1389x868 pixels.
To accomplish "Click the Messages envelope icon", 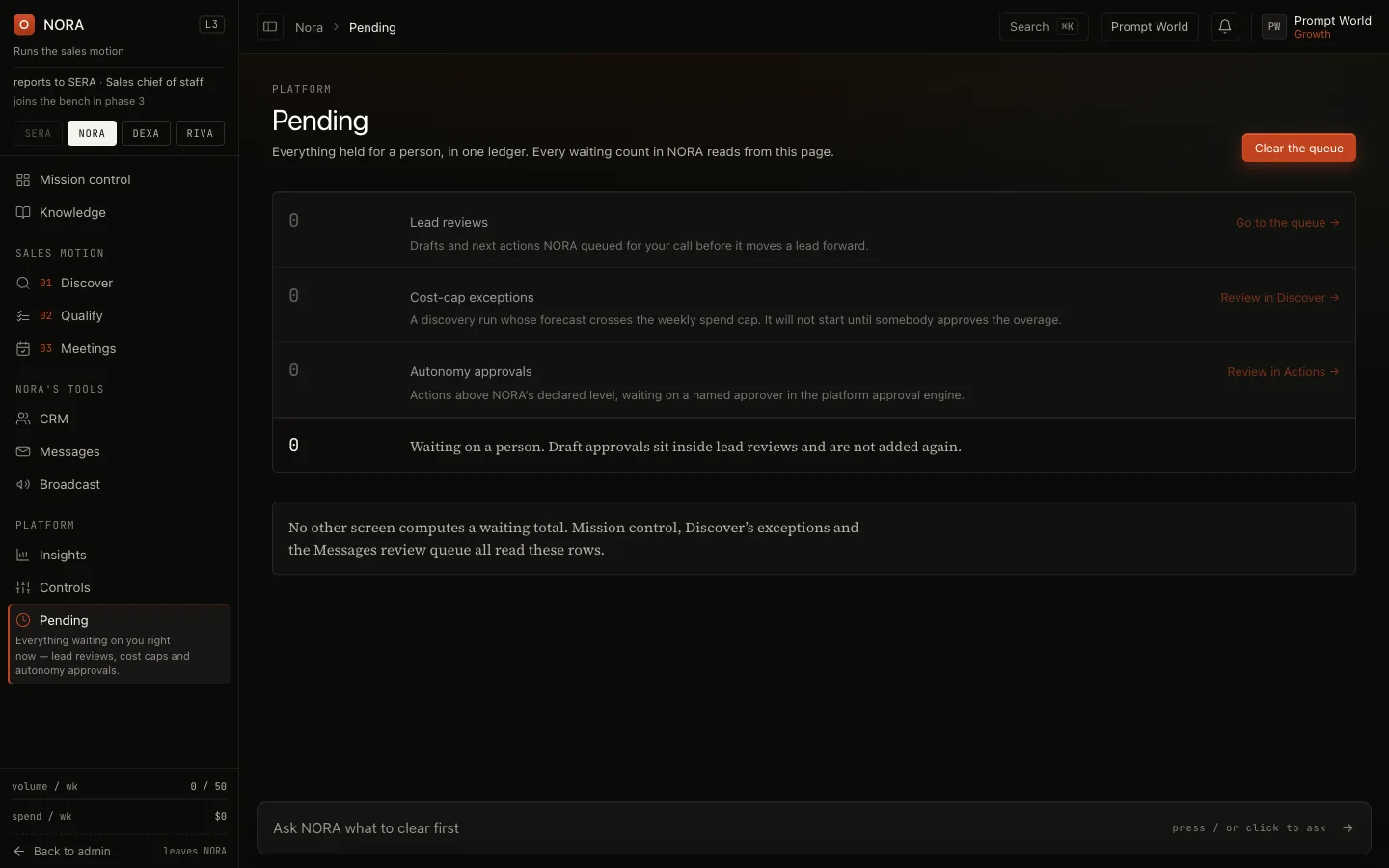I will tap(23, 452).
